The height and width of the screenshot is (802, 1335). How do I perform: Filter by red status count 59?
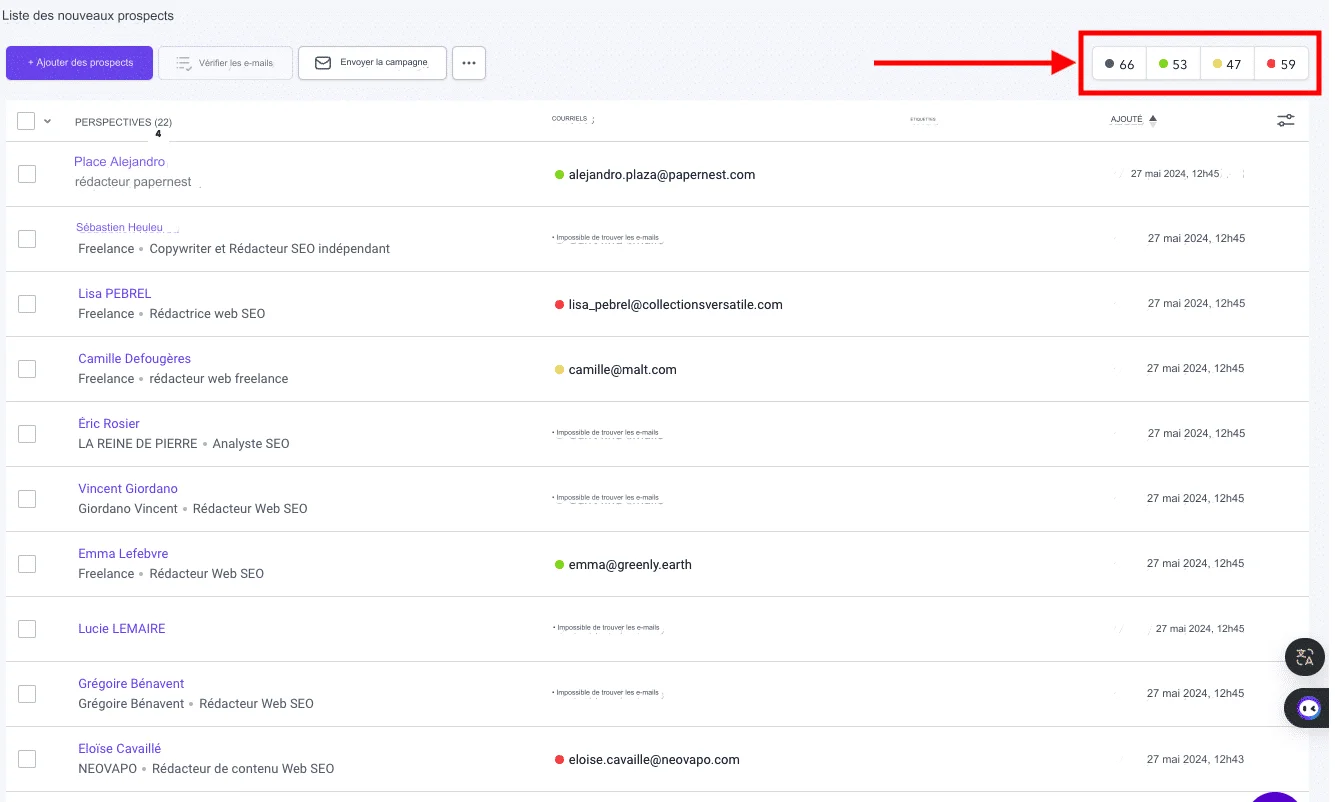[x=1281, y=64]
